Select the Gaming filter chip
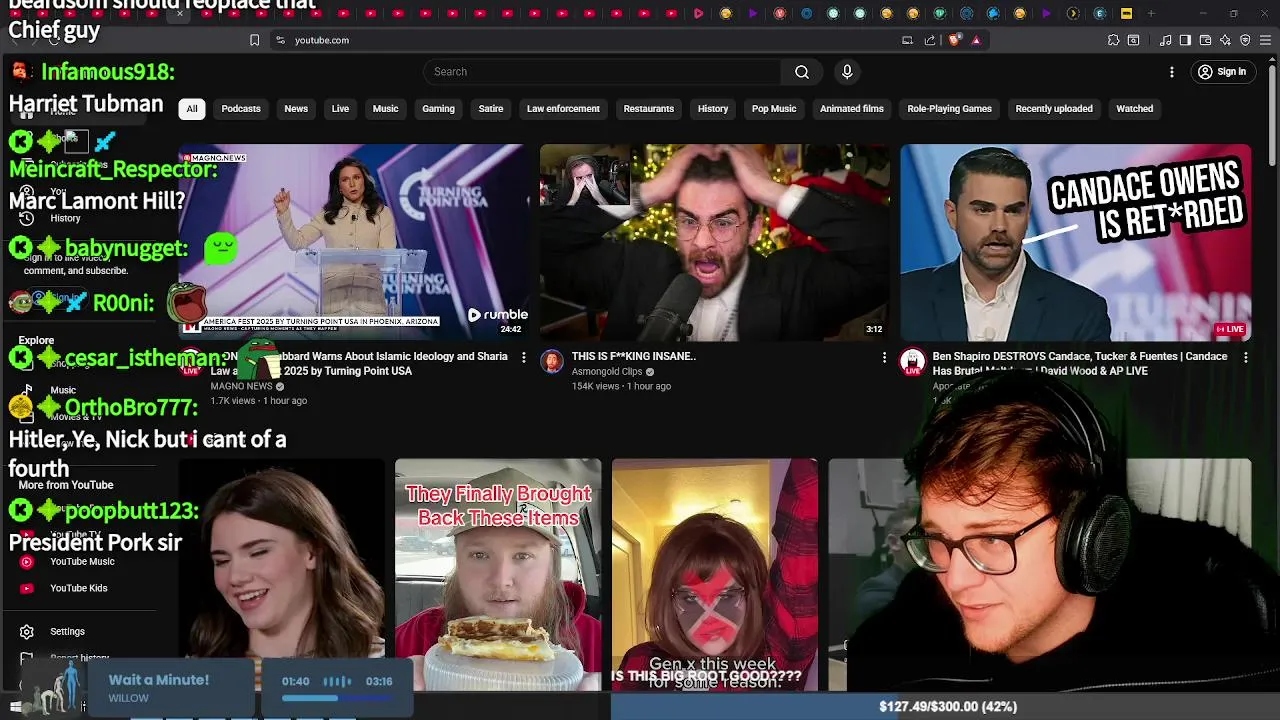This screenshot has height=720, width=1280. (x=438, y=109)
